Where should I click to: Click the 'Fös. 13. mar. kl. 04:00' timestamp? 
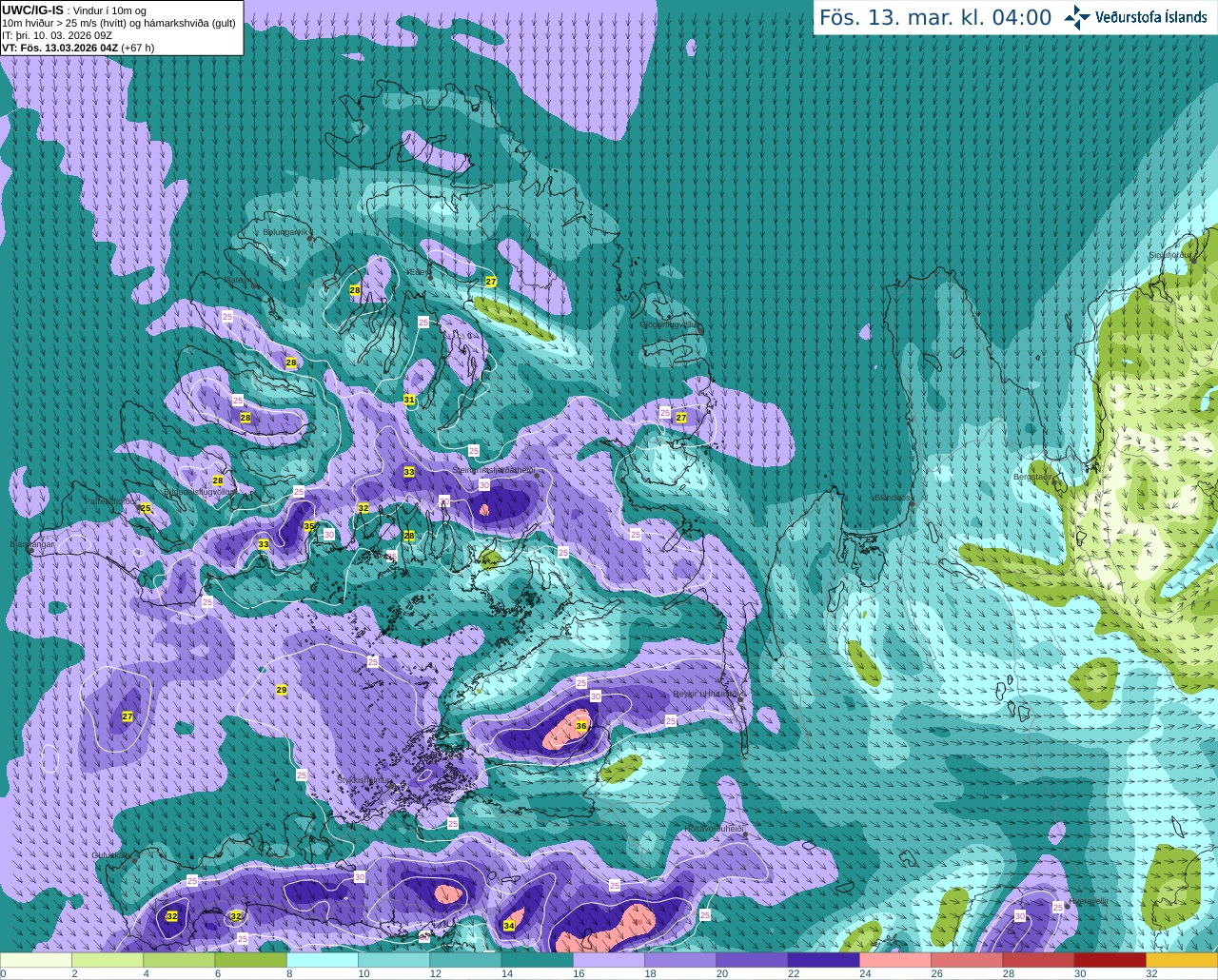[x=935, y=18]
